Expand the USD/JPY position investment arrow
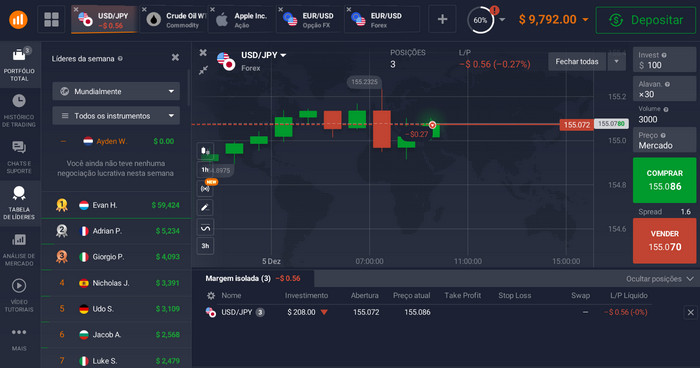The image size is (700, 368). tap(324, 312)
